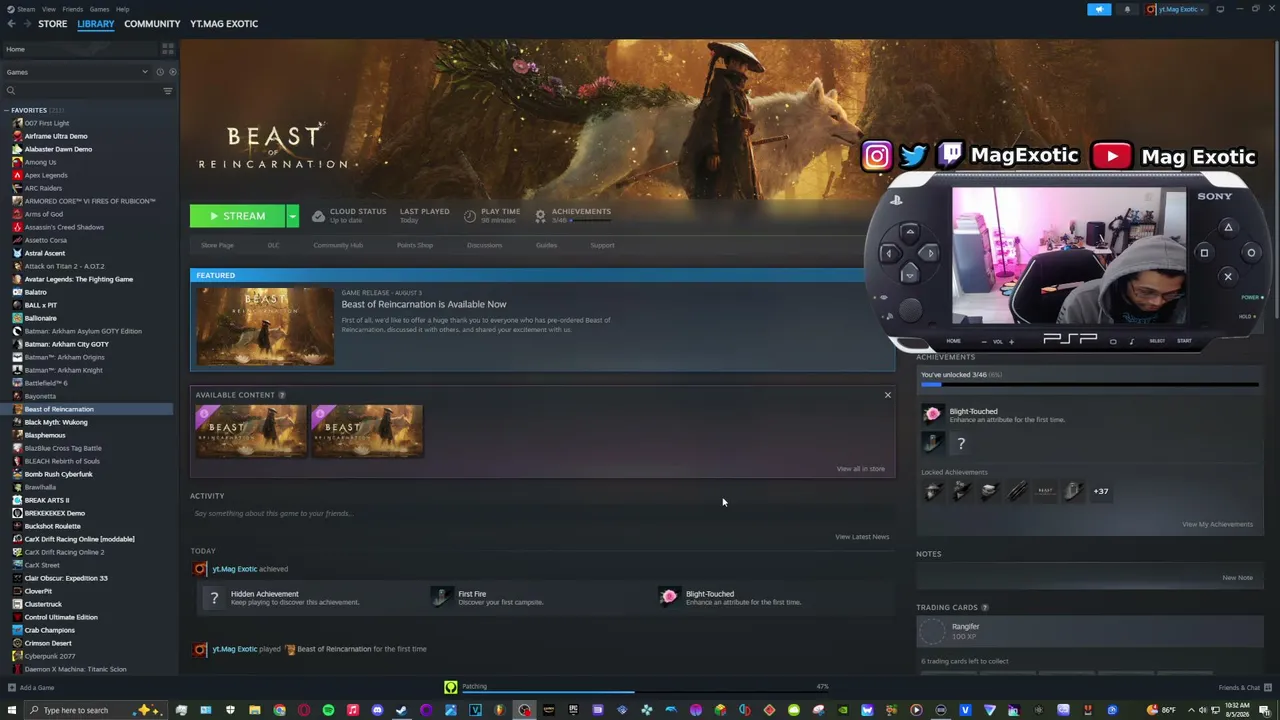Toggle ready-to-play games filter
Viewport: 1280px width, 720px height.
click(x=172, y=72)
